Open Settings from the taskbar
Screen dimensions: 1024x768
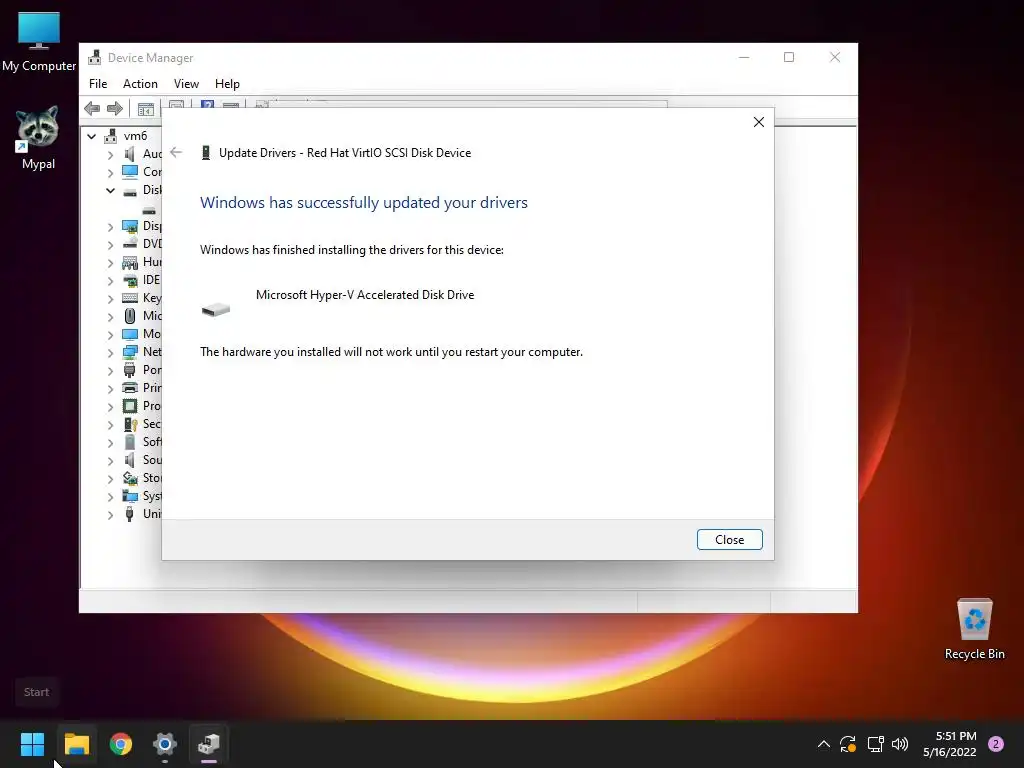tap(165, 744)
